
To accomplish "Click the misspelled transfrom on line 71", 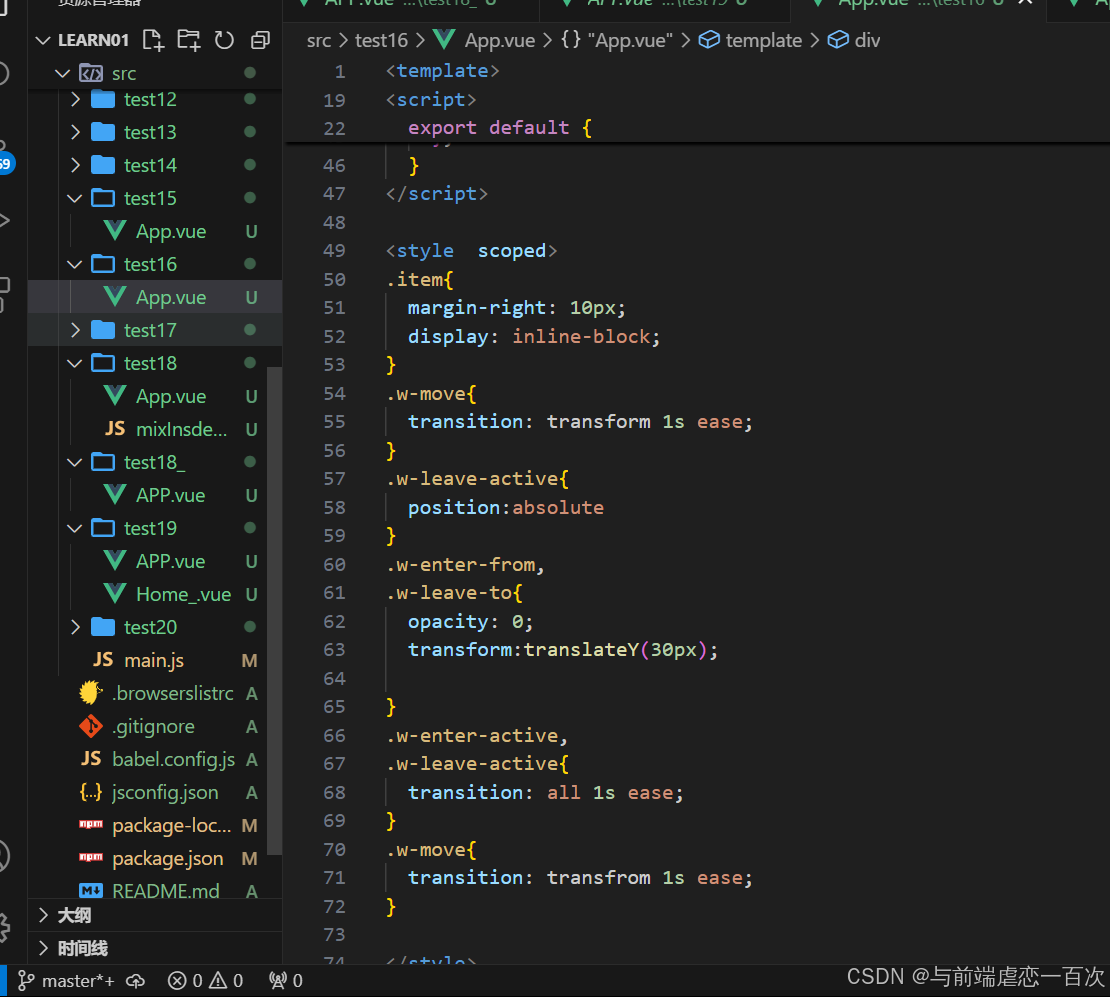I will click(x=598, y=878).
